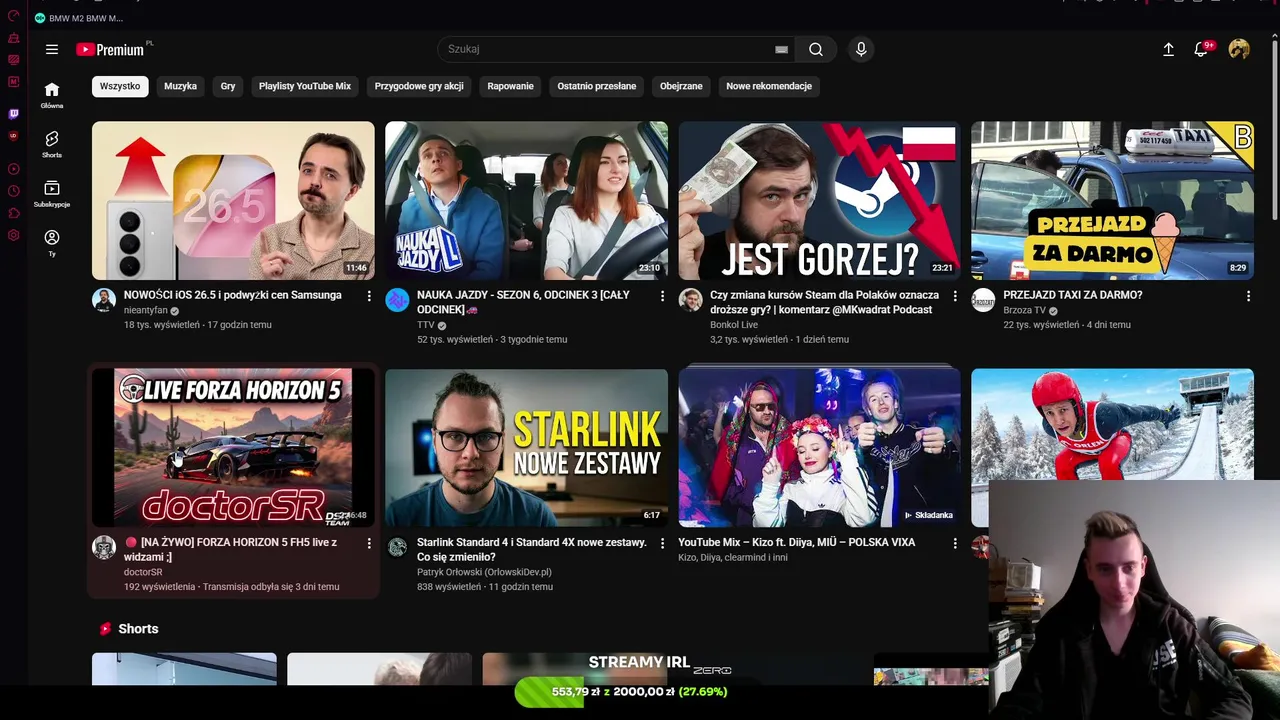This screenshot has width=1280, height=720.
Task: Click nieantyfan channel avatar
Action: click(x=104, y=300)
